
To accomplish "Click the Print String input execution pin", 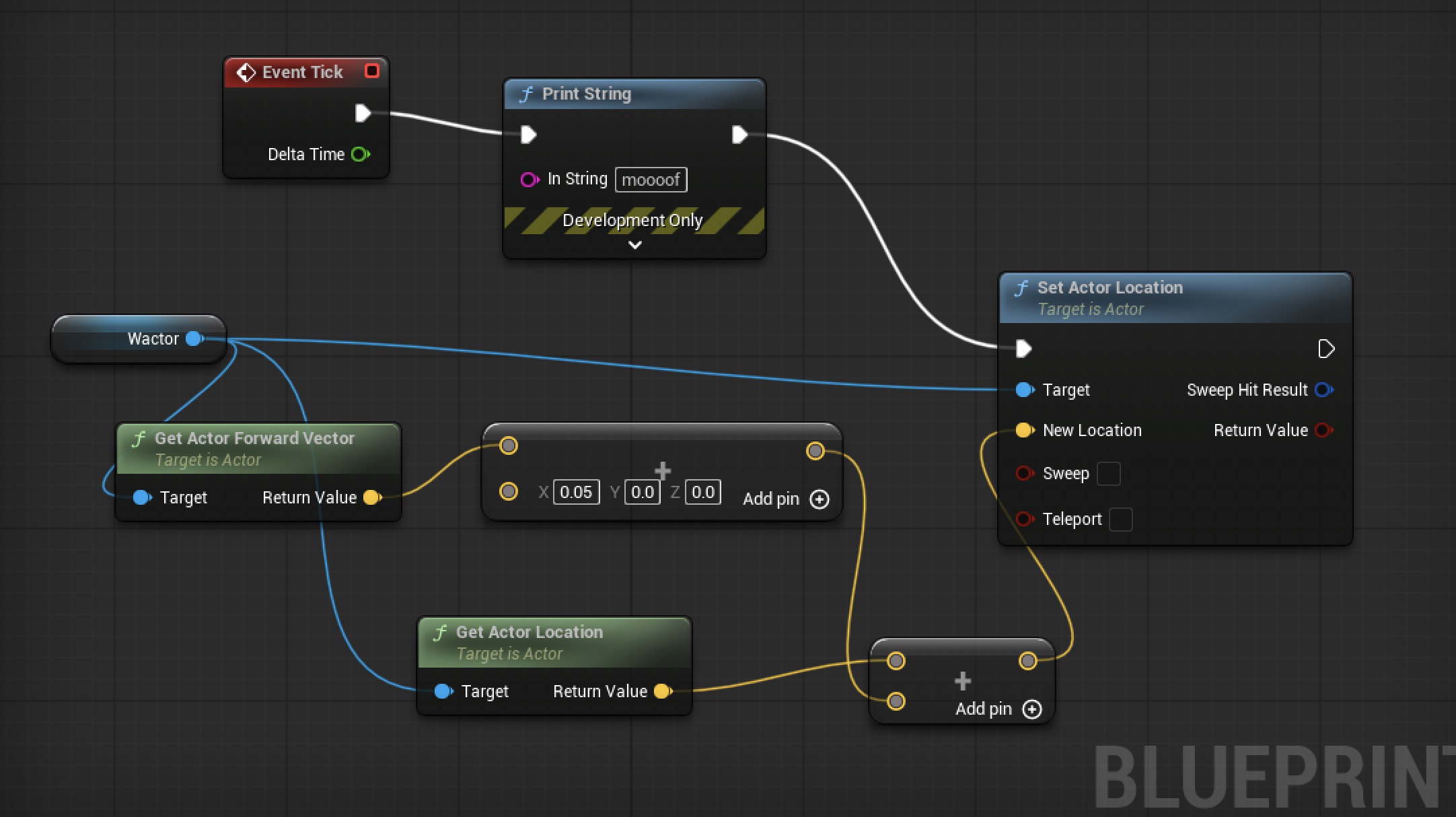I will 528,135.
